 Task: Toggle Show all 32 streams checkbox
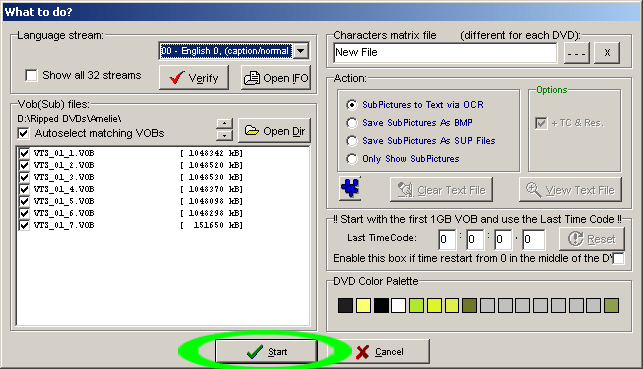coord(31,75)
